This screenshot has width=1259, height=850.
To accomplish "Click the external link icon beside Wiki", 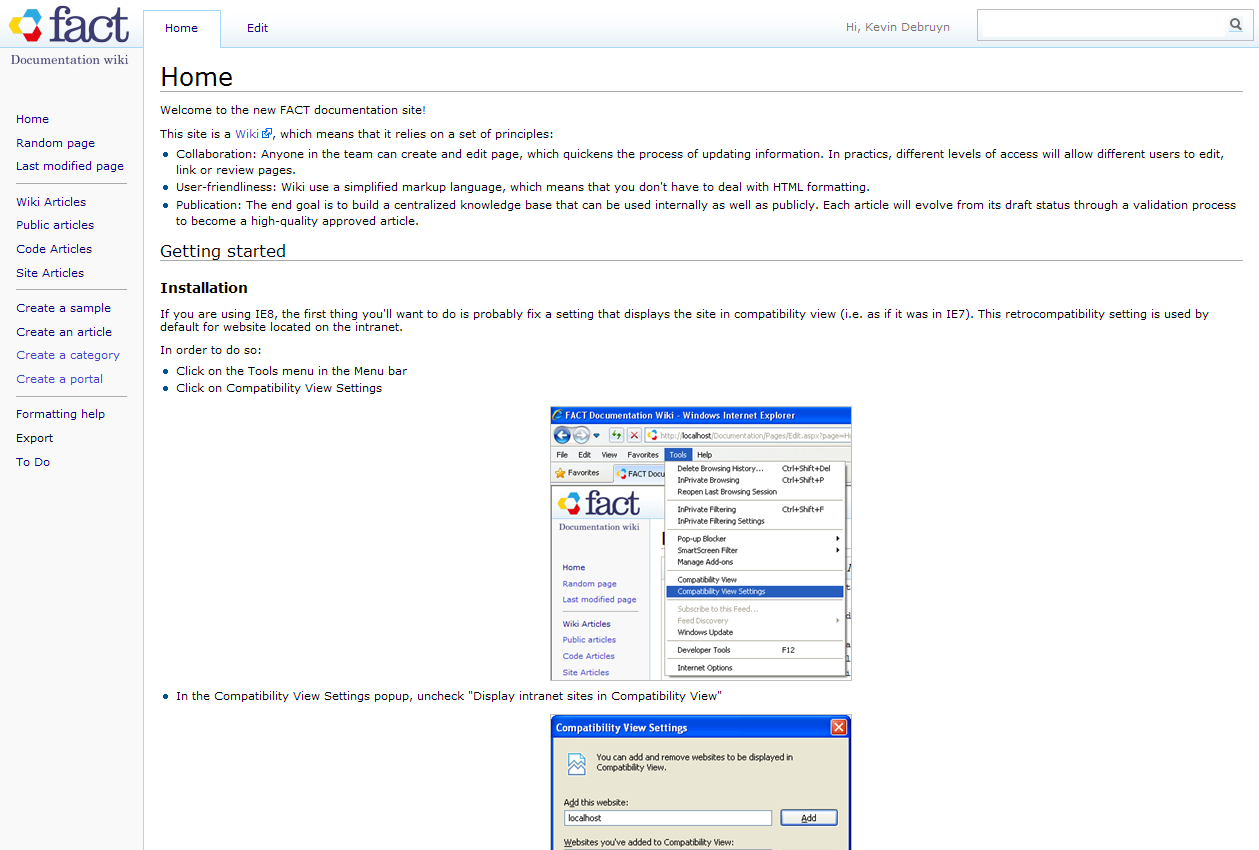I will pyautogui.click(x=267, y=133).
